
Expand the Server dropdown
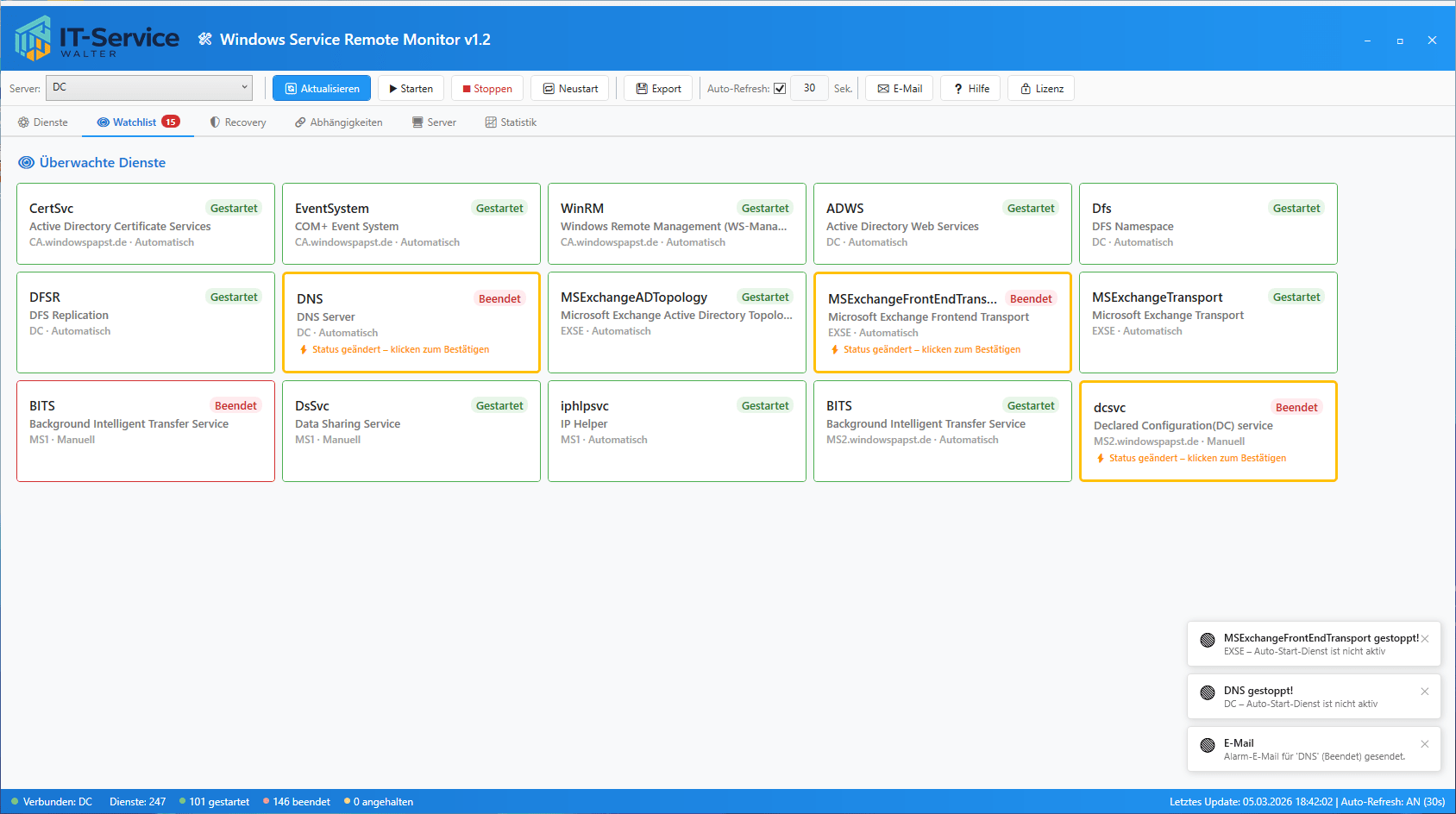pyautogui.click(x=149, y=88)
